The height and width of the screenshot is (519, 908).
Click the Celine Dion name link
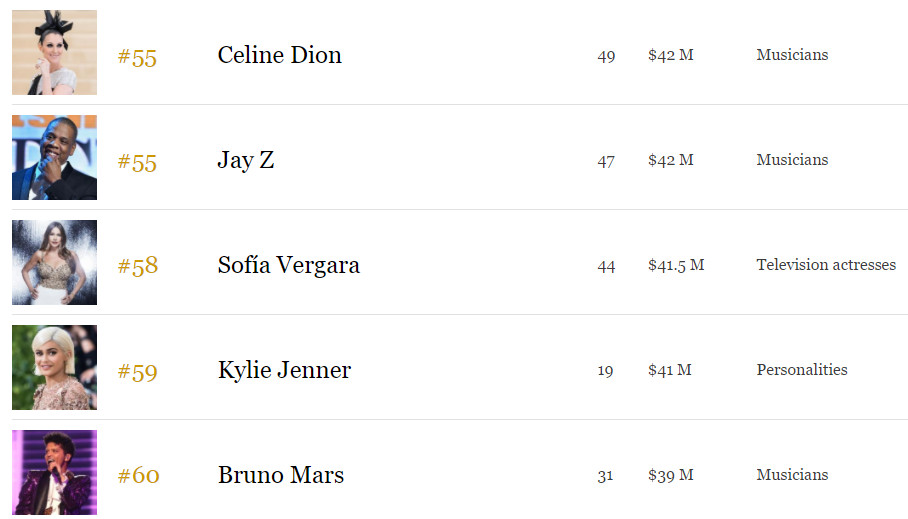pos(280,55)
